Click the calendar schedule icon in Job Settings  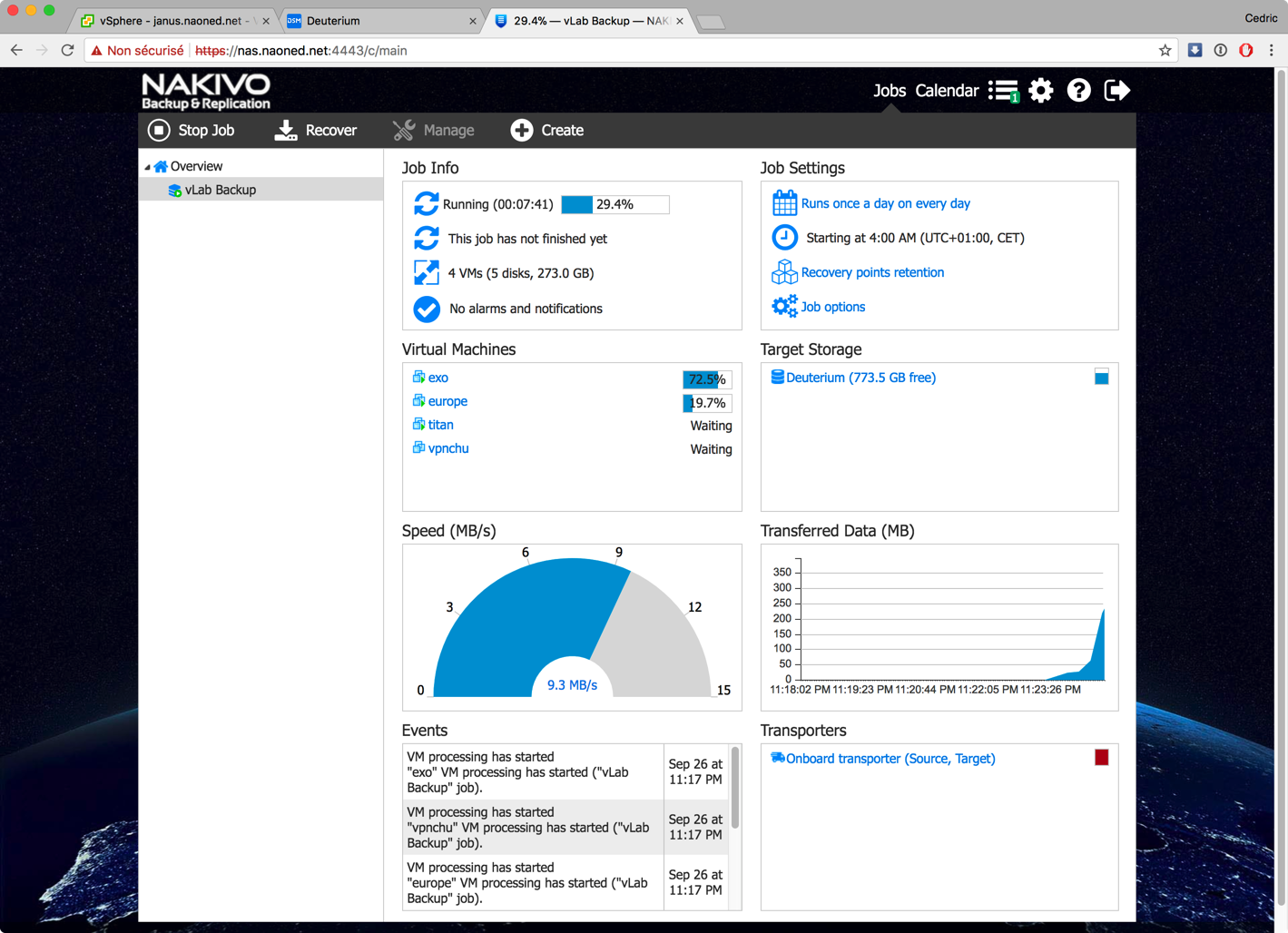click(784, 203)
